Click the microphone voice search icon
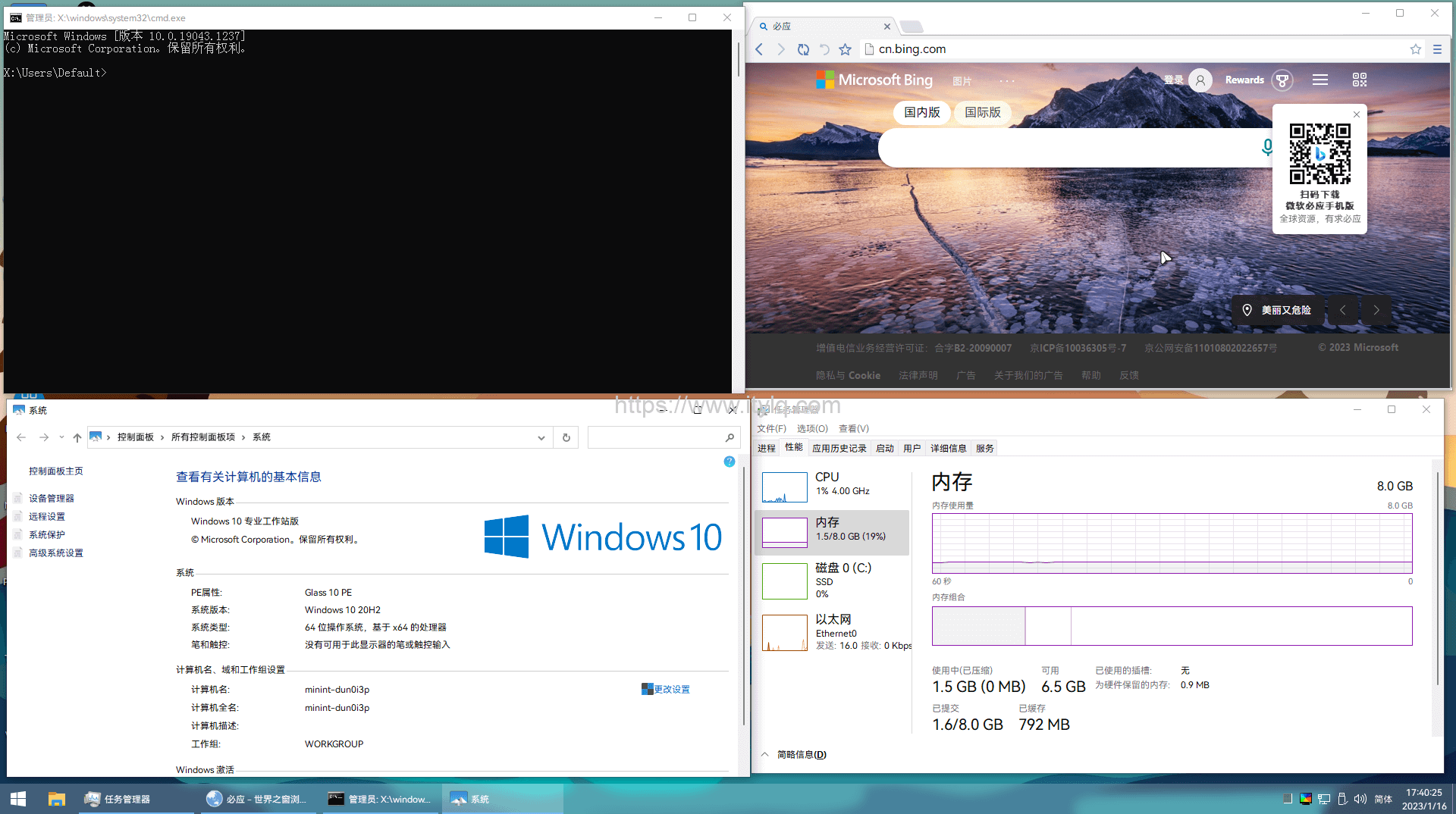Viewport: 1456px width, 814px height. tap(1266, 147)
